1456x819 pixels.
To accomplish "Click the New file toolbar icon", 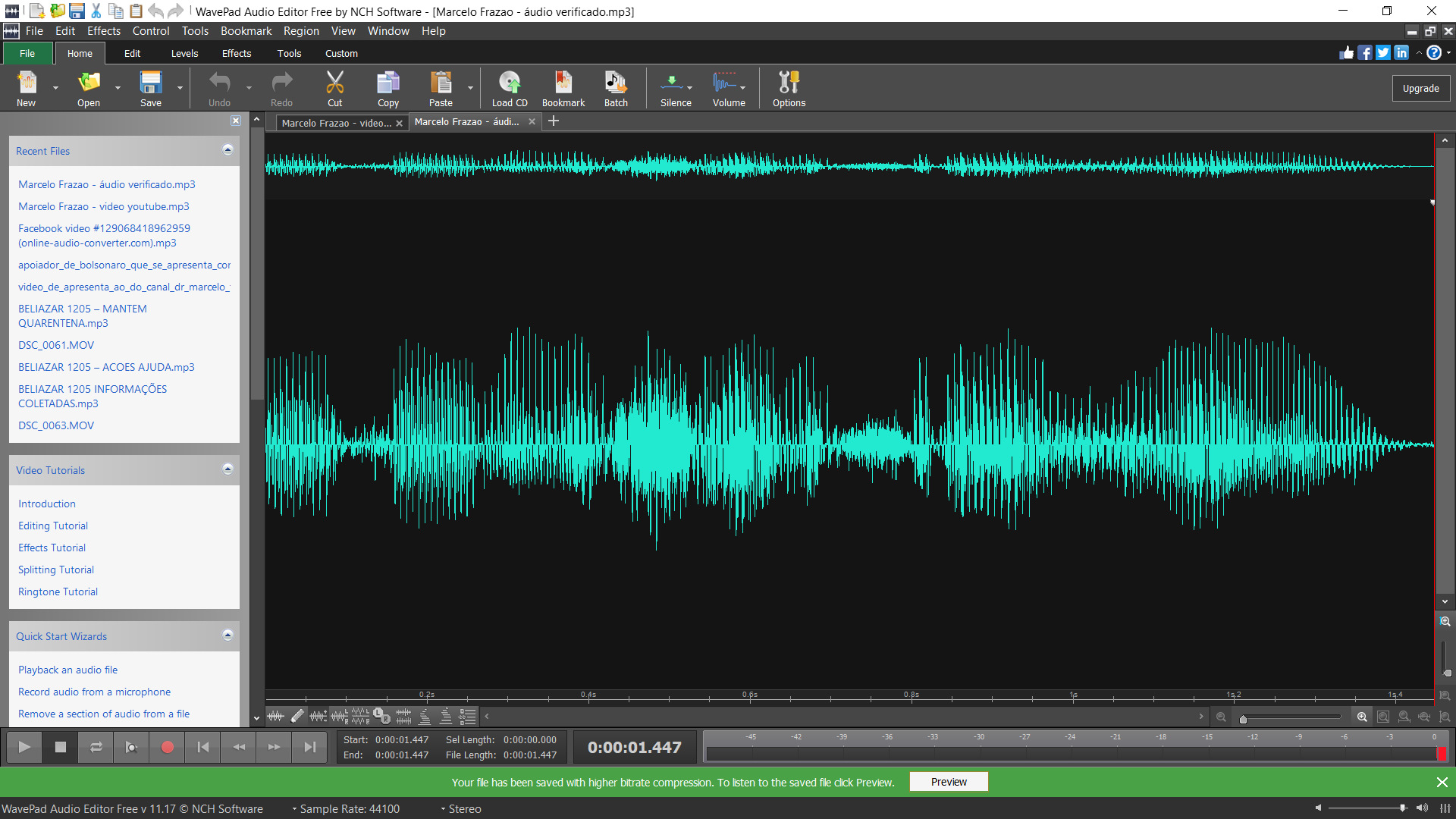I will click(27, 82).
